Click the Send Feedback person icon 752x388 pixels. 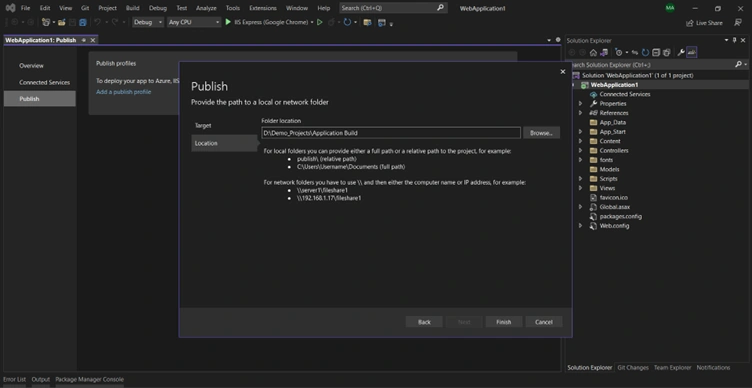click(738, 23)
